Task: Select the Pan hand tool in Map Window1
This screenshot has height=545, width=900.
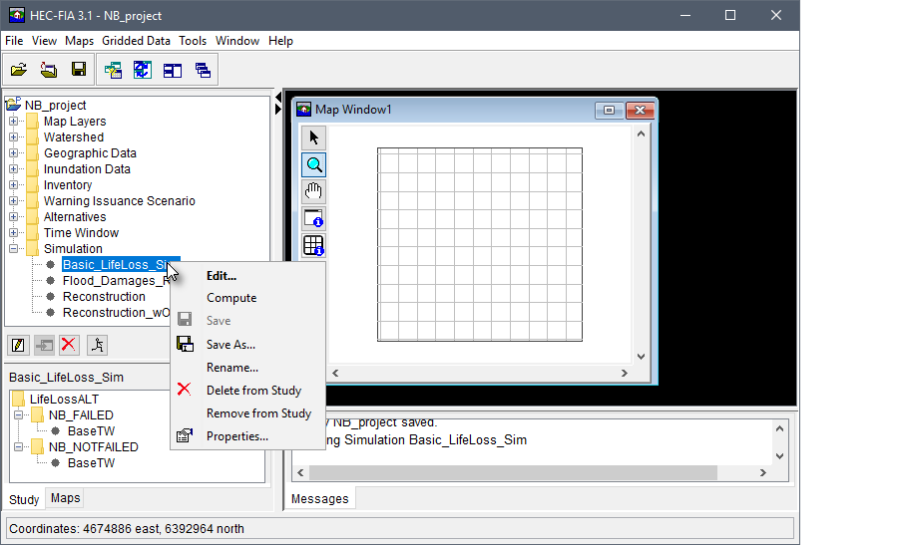Action: 313,191
